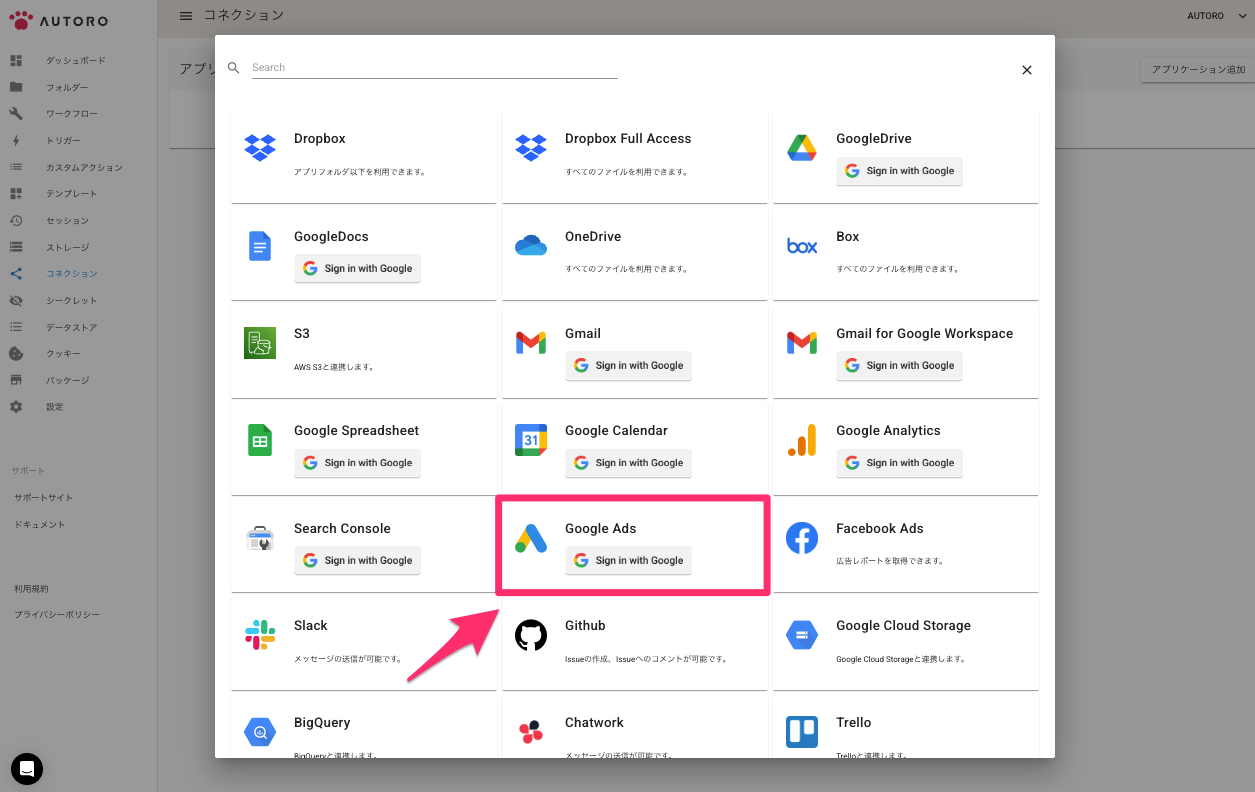This screenshot has height=792, width=1255.
Task: Open ストレージ in the sidebar
Action: coord(67,248)
